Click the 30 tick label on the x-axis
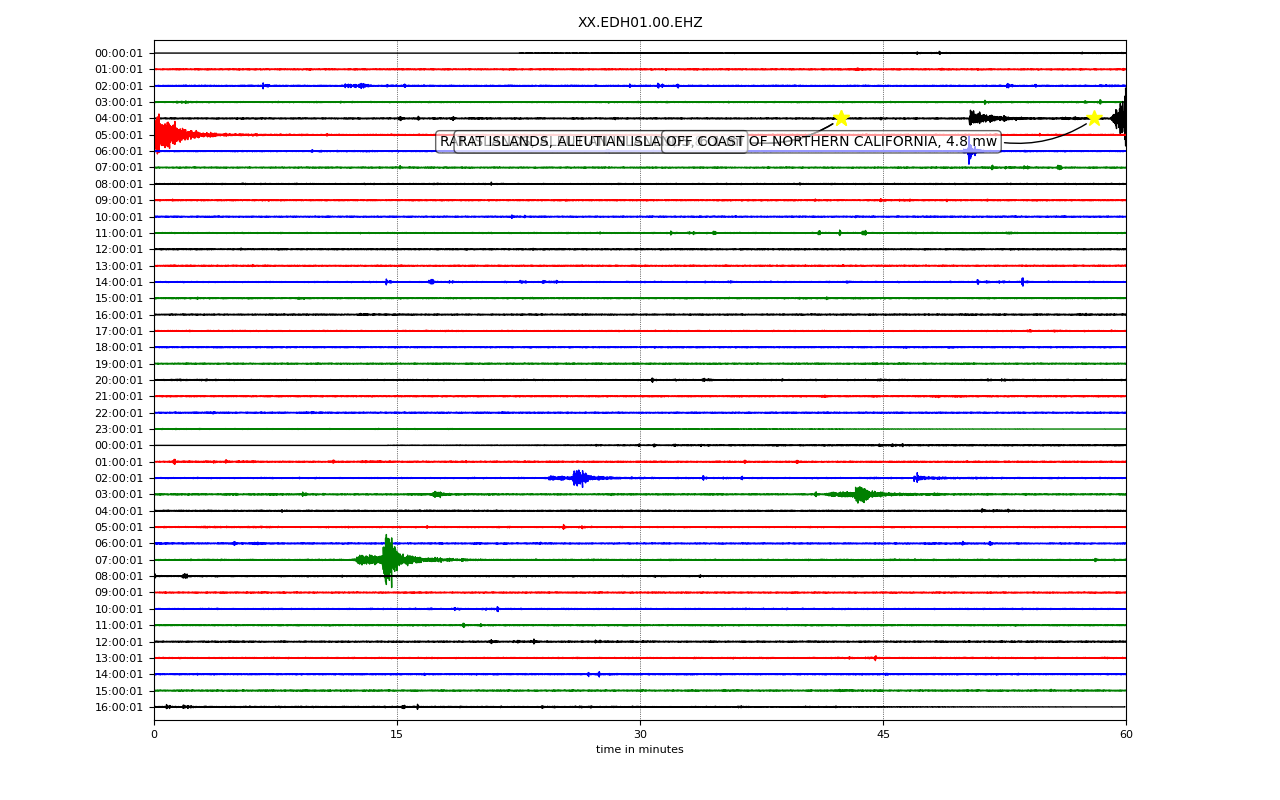 coord(640,734)
